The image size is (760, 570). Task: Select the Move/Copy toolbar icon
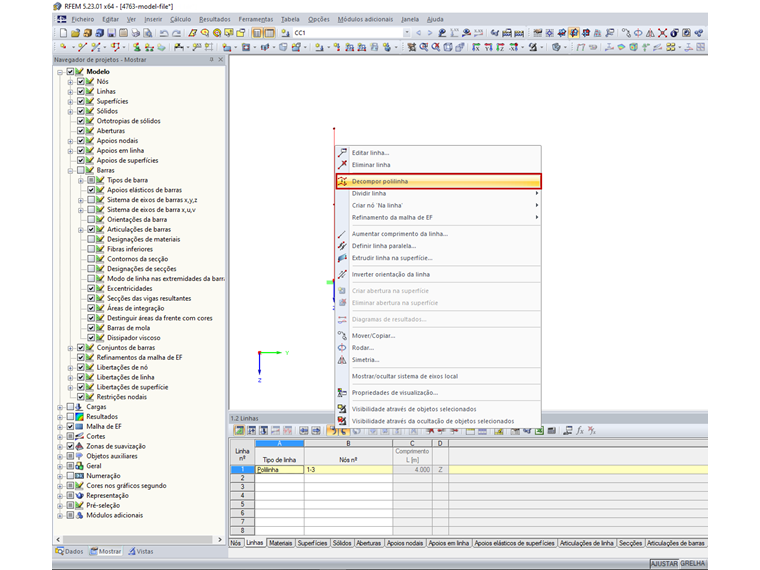pos(627,33)
